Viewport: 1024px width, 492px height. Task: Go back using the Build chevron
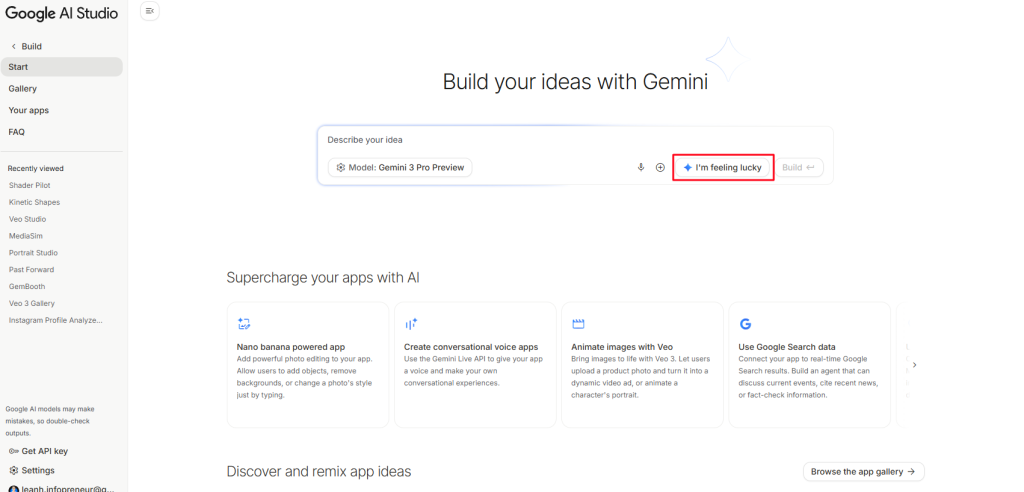tap(14, 46)
